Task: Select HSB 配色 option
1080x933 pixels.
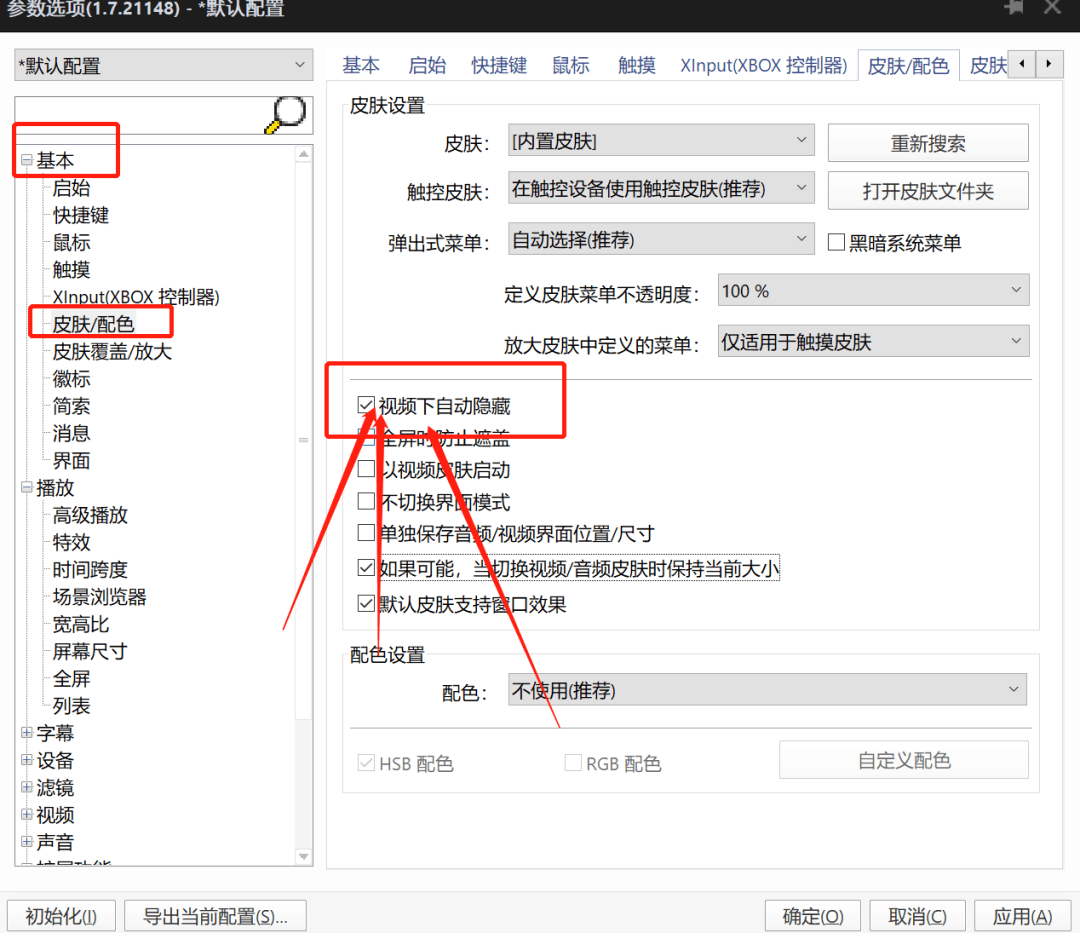Action: click(x=366, y=763)
